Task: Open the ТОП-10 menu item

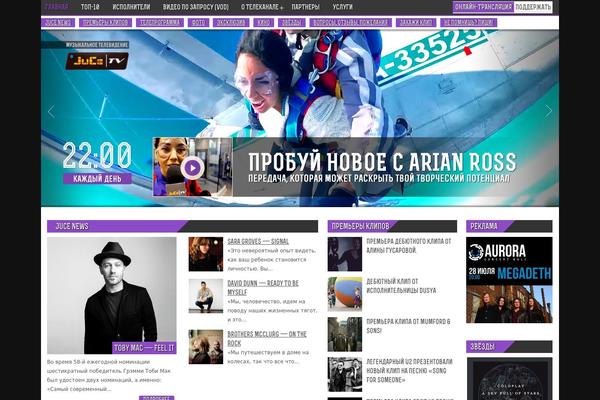Action: pyautogui.click(x=90, y=7)
